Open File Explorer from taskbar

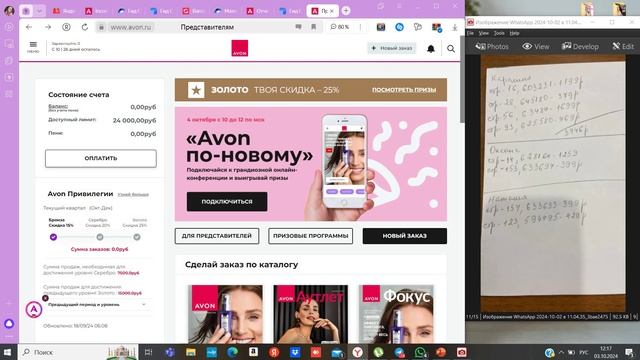pos(191,352)
